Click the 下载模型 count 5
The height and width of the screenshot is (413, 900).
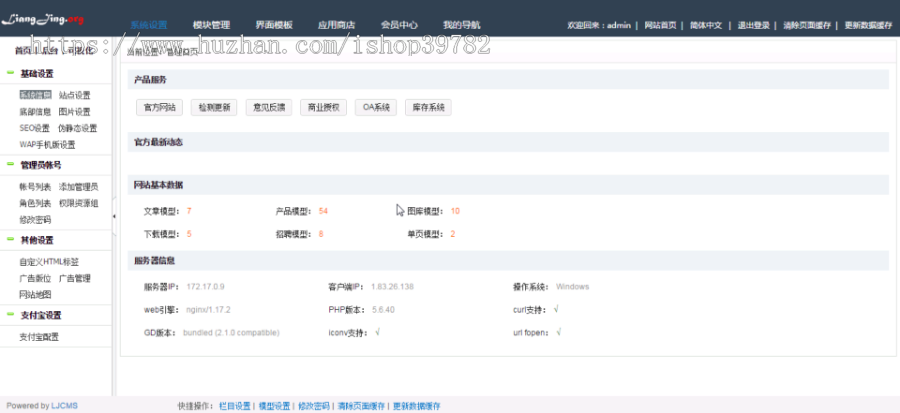click(x=189, y=234)
